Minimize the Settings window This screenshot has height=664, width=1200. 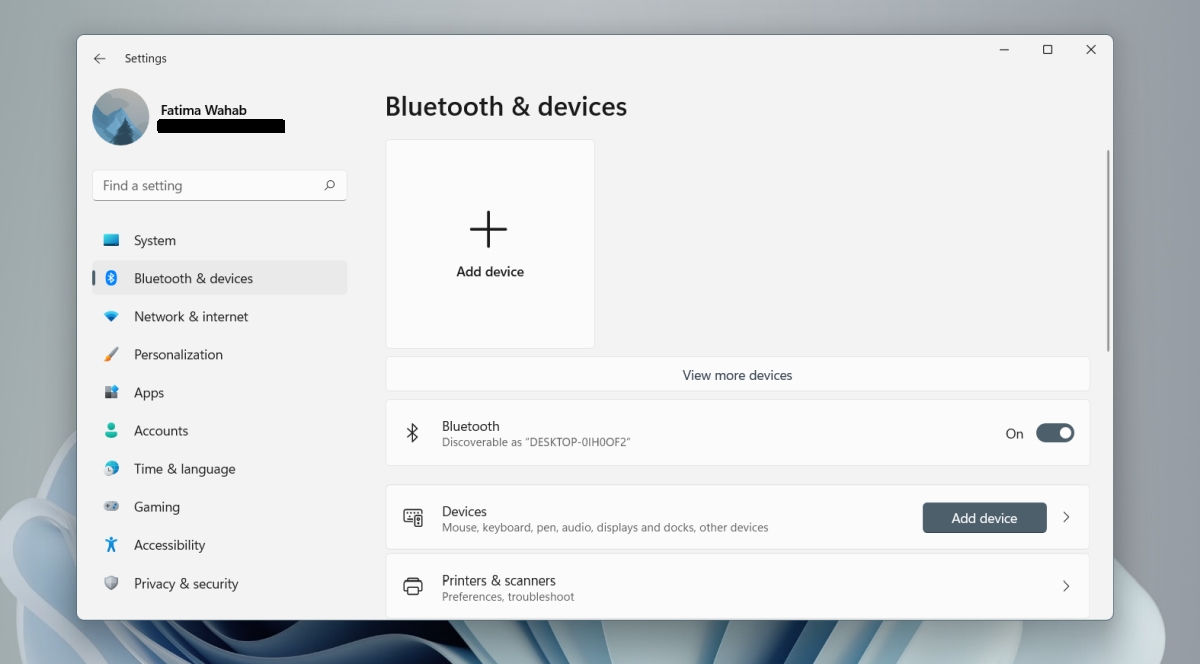1003,50
